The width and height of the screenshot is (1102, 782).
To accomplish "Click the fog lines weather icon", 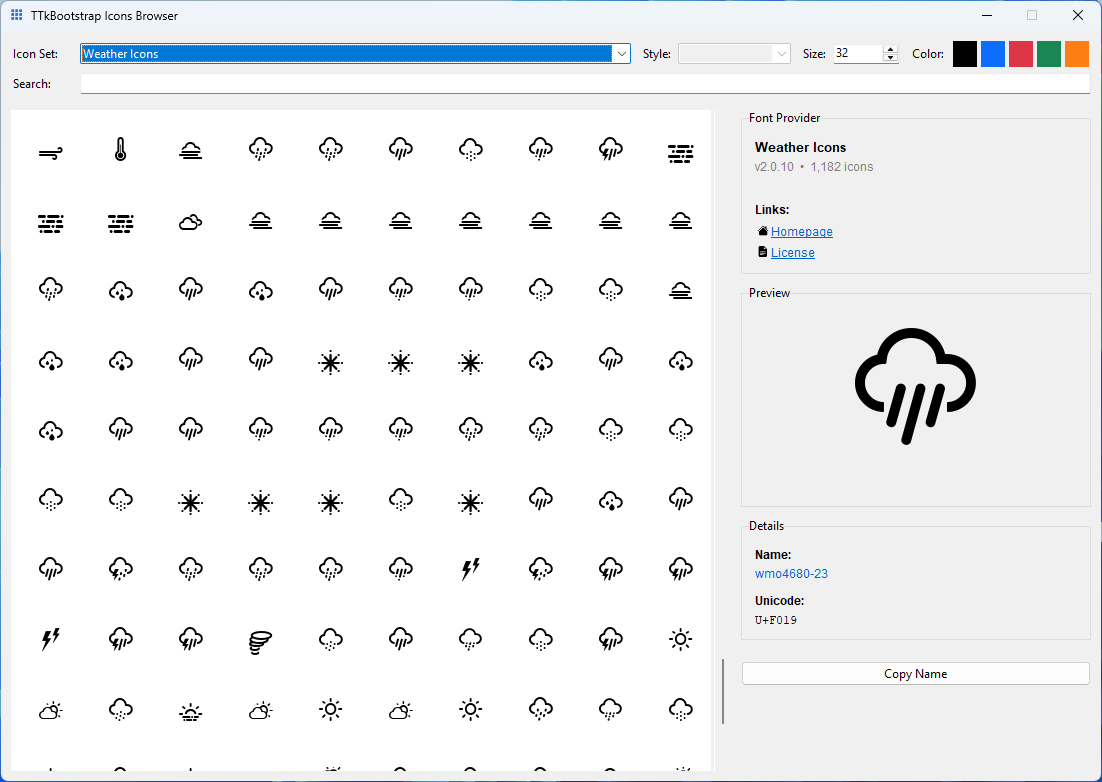I will pyautogui.click(x=681, y=152).
